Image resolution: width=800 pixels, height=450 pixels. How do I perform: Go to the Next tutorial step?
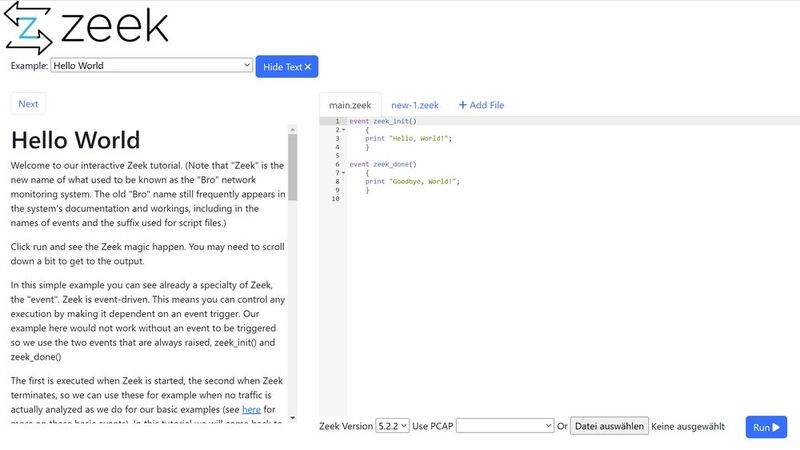click(28, 104)
